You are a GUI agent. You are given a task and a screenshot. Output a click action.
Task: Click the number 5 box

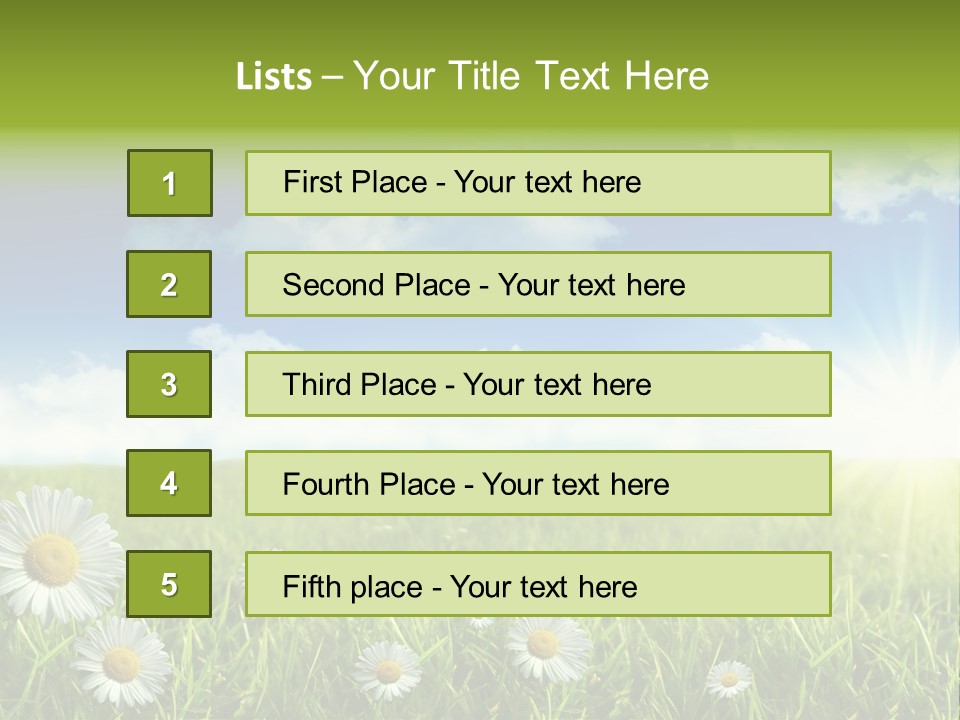(x=169, y=584)
